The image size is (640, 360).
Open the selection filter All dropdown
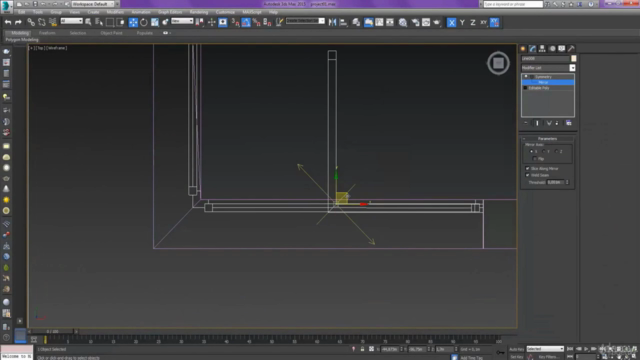point(71,21)
